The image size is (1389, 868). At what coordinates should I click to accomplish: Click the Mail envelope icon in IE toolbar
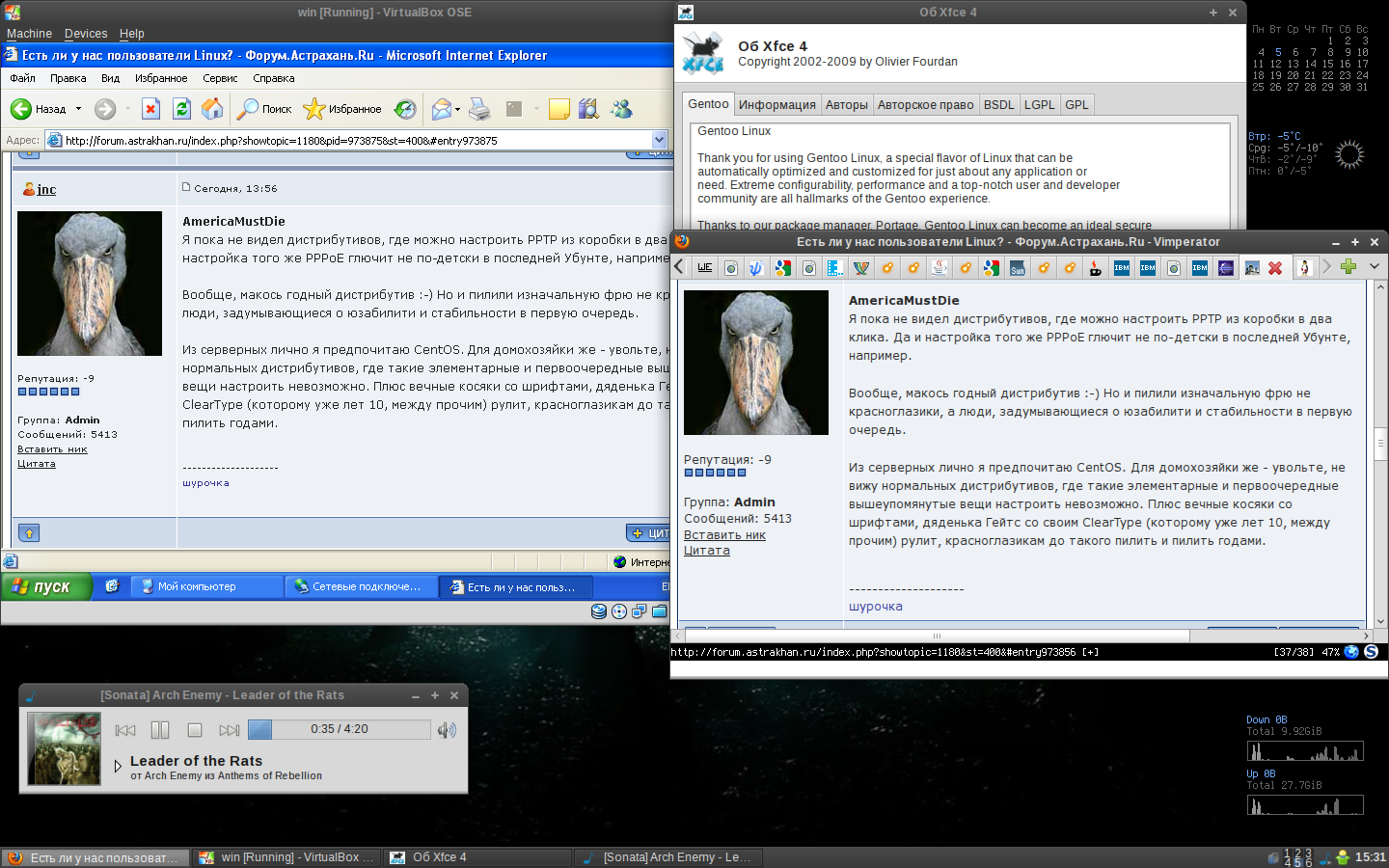click(x=441, y=109)
